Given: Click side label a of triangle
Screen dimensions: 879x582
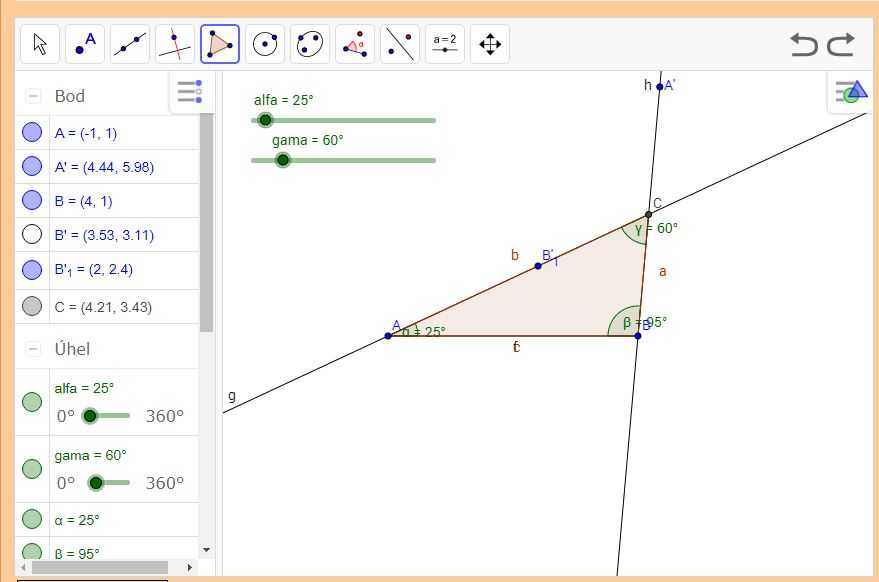Looking at the screenshot, I should (663, 272).
